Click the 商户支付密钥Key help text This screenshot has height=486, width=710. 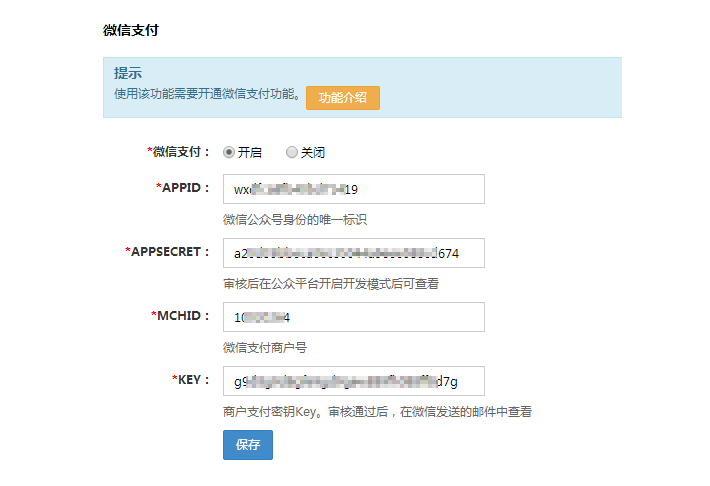pyautogui.click(x=377, y=411)
